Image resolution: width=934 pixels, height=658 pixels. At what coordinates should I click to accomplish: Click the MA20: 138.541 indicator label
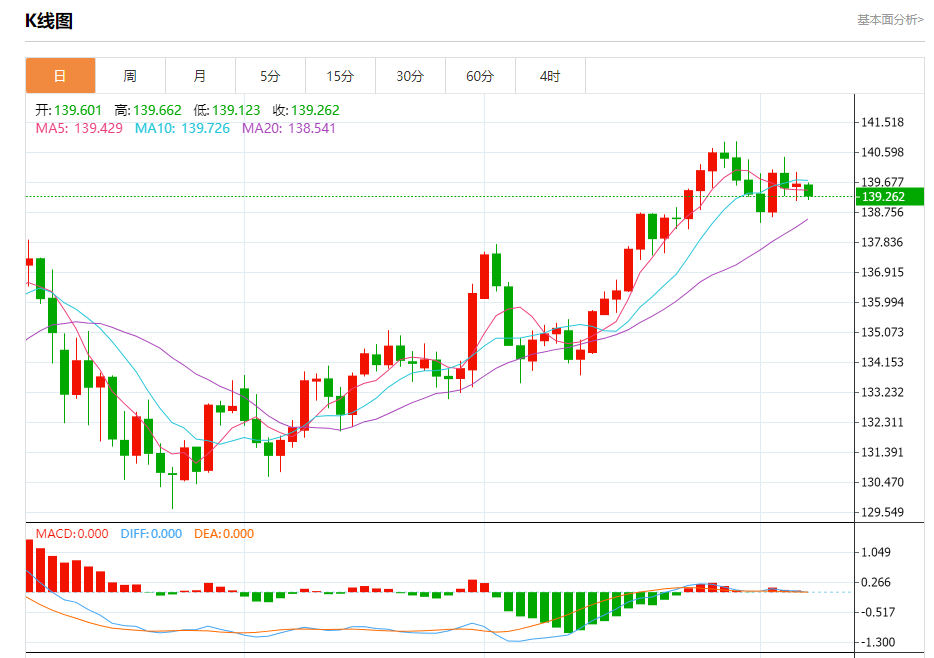pyautogui.click(x=289, y=128)
